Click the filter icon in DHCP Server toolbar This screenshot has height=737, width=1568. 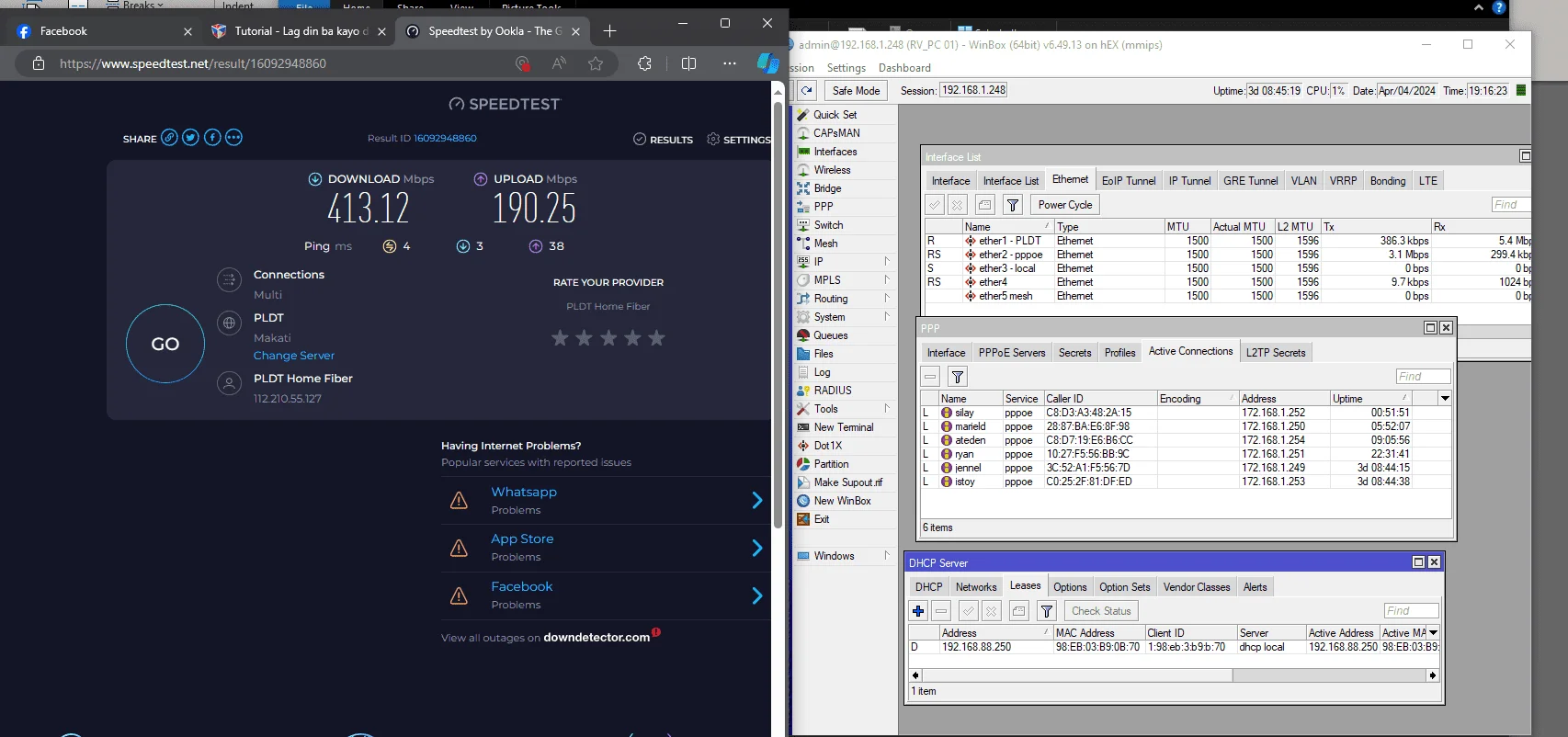click(1046, 611)
